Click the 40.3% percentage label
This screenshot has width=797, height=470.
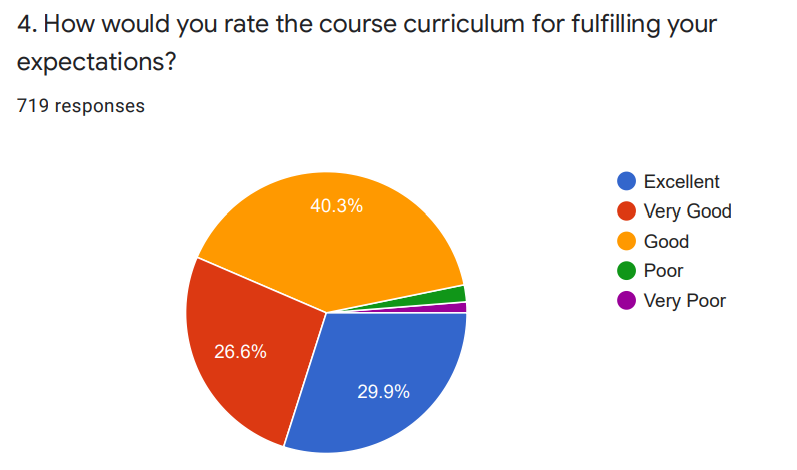coord(336,206)
